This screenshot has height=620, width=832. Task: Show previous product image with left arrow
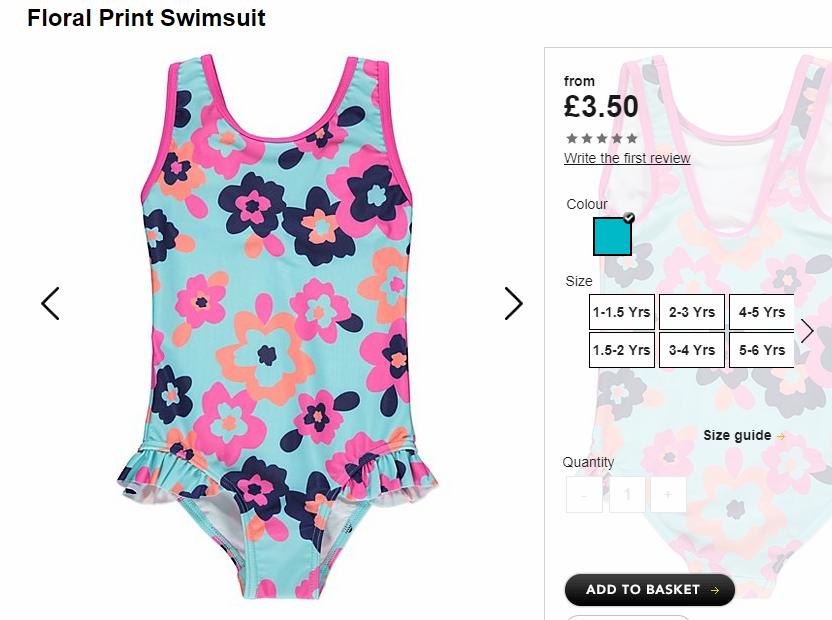click(x=50, y=304)
